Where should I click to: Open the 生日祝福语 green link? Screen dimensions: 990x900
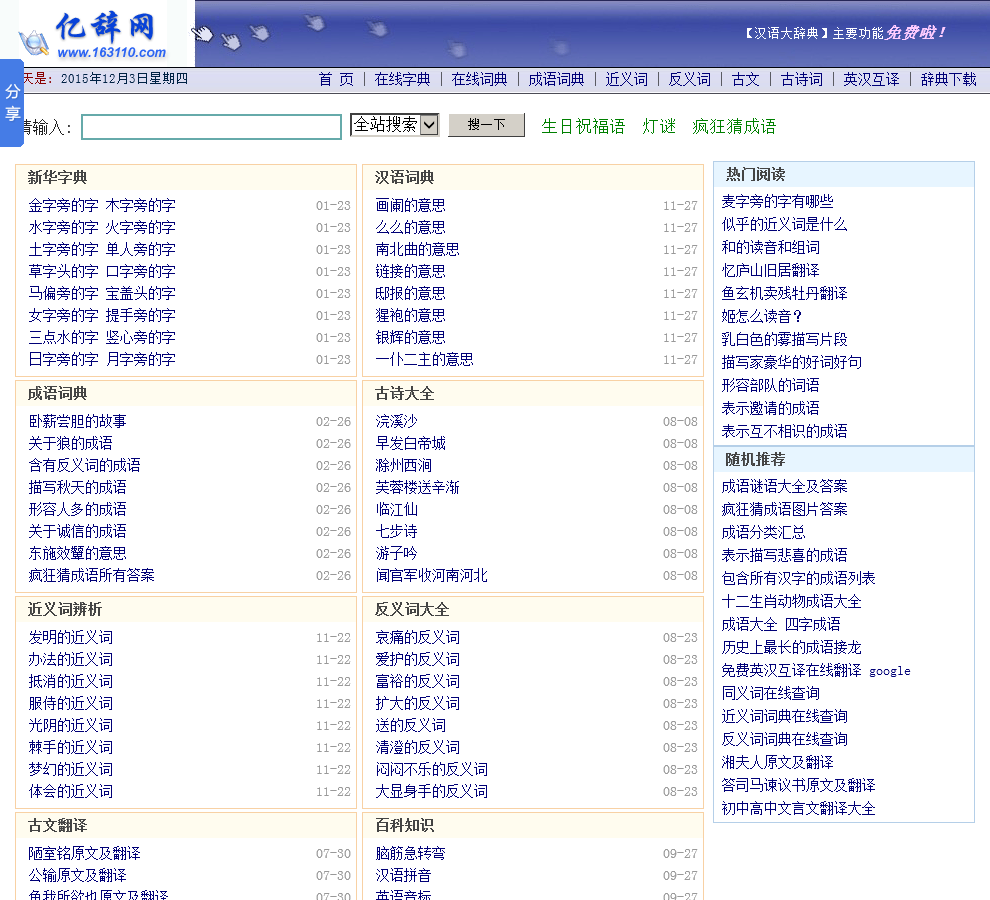[583, 126]
